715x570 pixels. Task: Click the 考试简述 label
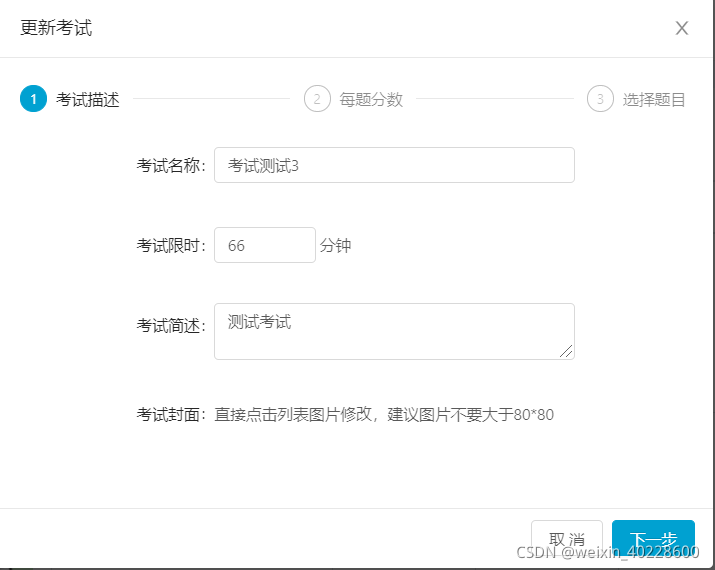[x=171, y=326]
